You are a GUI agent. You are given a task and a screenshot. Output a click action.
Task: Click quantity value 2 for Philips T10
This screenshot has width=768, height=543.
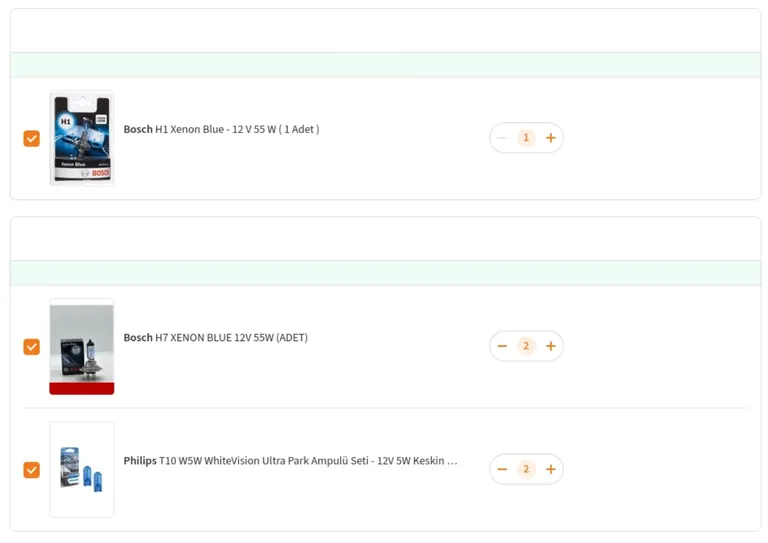pos(526,470)
